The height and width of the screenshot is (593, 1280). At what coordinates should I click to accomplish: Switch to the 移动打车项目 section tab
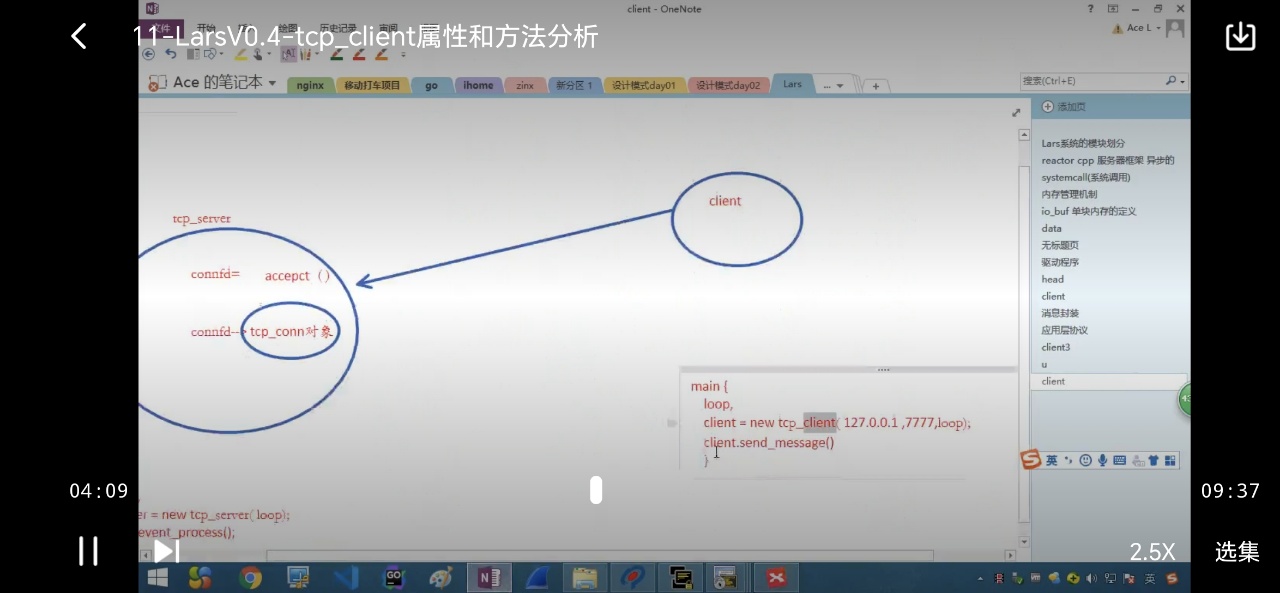(372, 86)
